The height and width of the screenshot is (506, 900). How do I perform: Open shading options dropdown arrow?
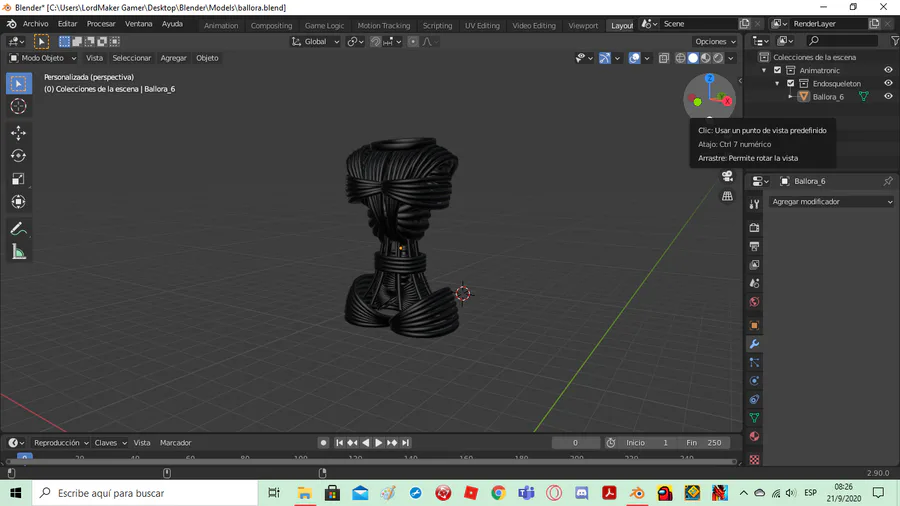pyautogui.click(x=731, y=58)
